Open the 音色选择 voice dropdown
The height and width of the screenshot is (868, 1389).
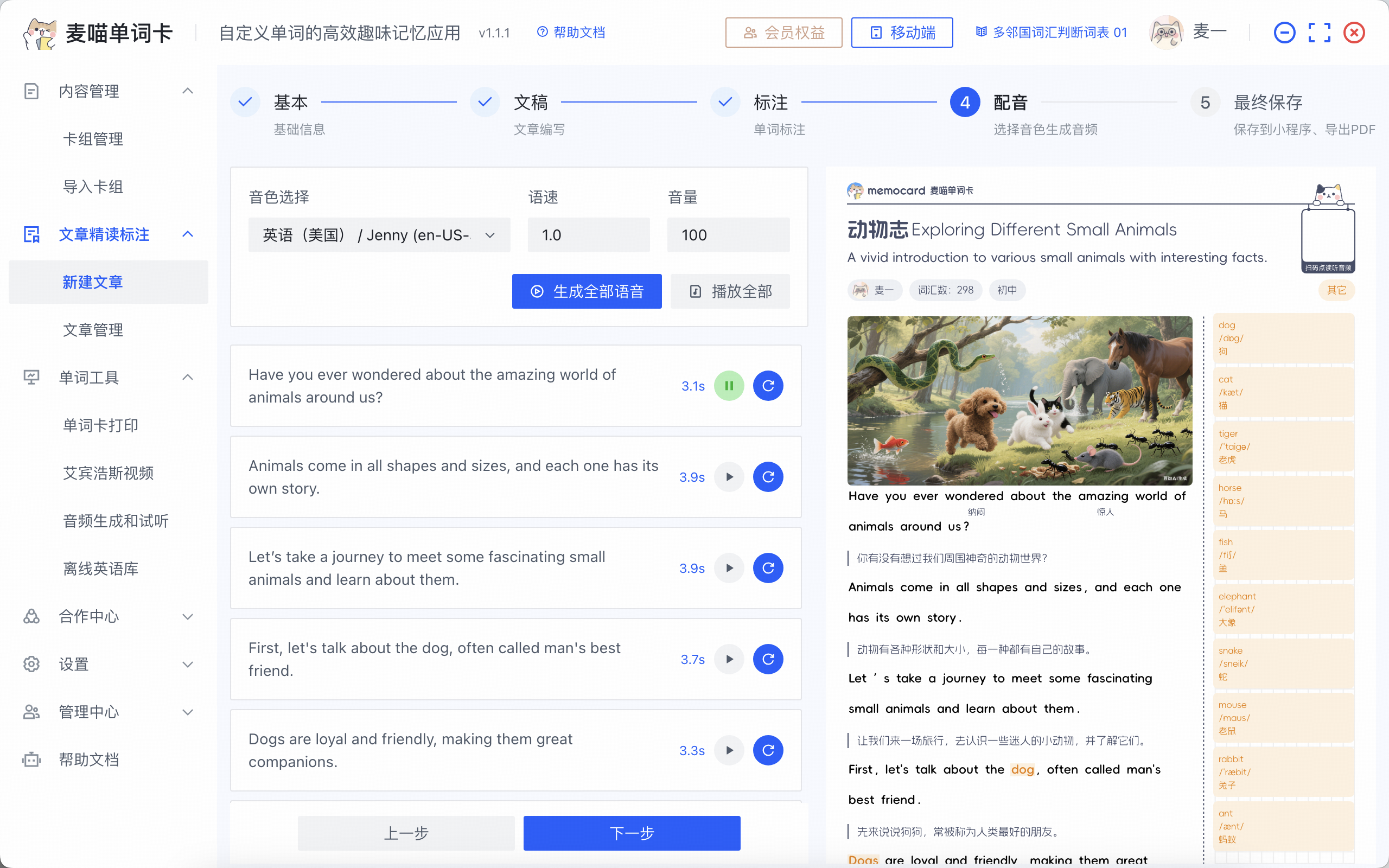click(x=379, y=235)
